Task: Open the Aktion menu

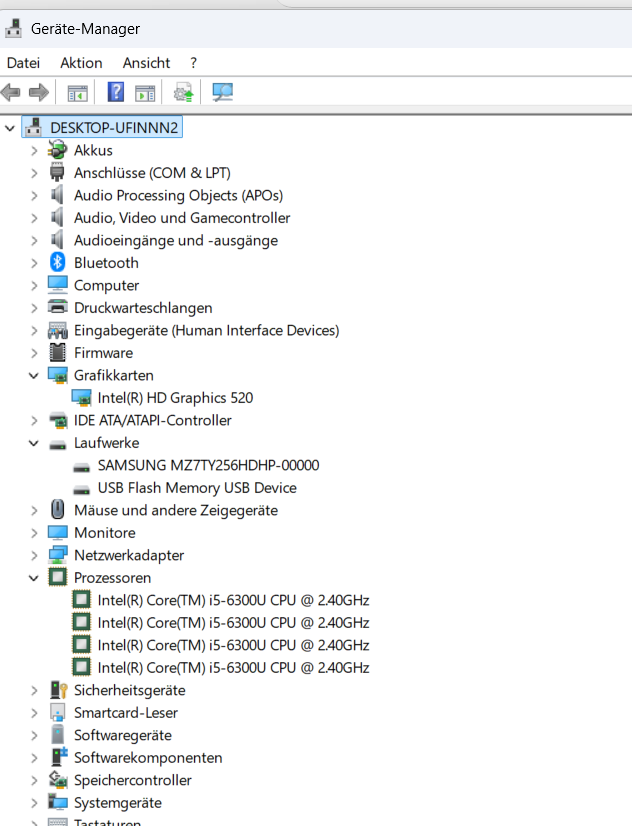Action: pyautogui.click(x=81, y=63)
